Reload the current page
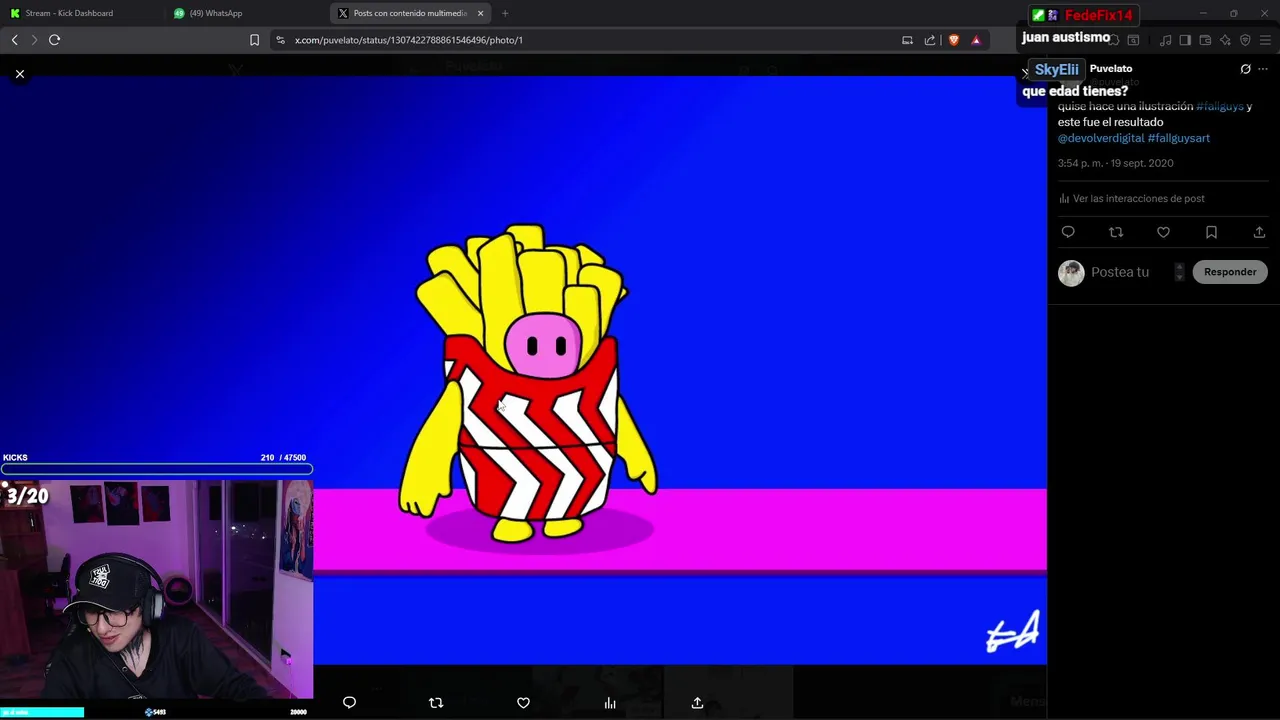1280x720 pixels. [55, 40]
